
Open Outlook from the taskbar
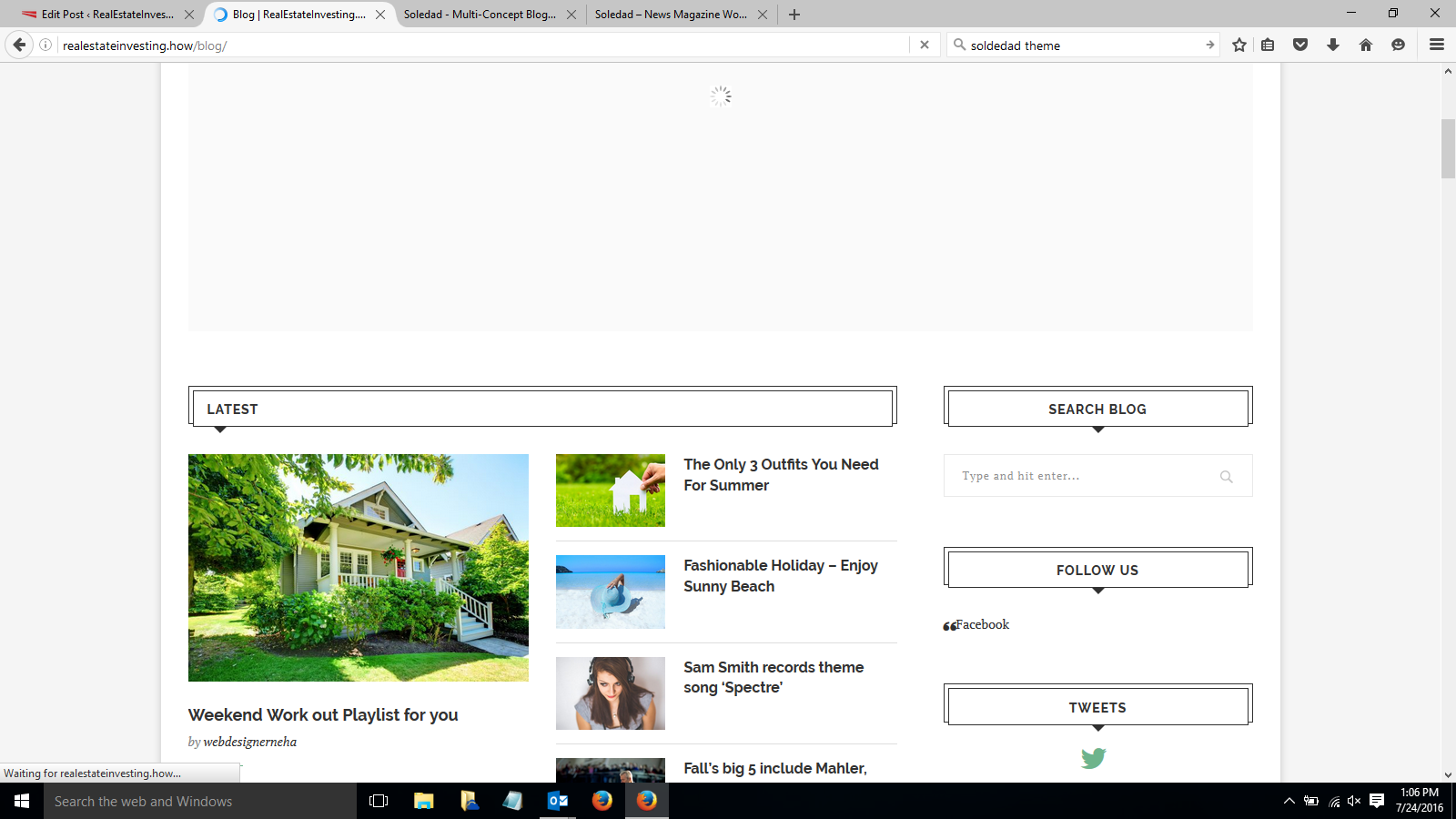[558, 801]
